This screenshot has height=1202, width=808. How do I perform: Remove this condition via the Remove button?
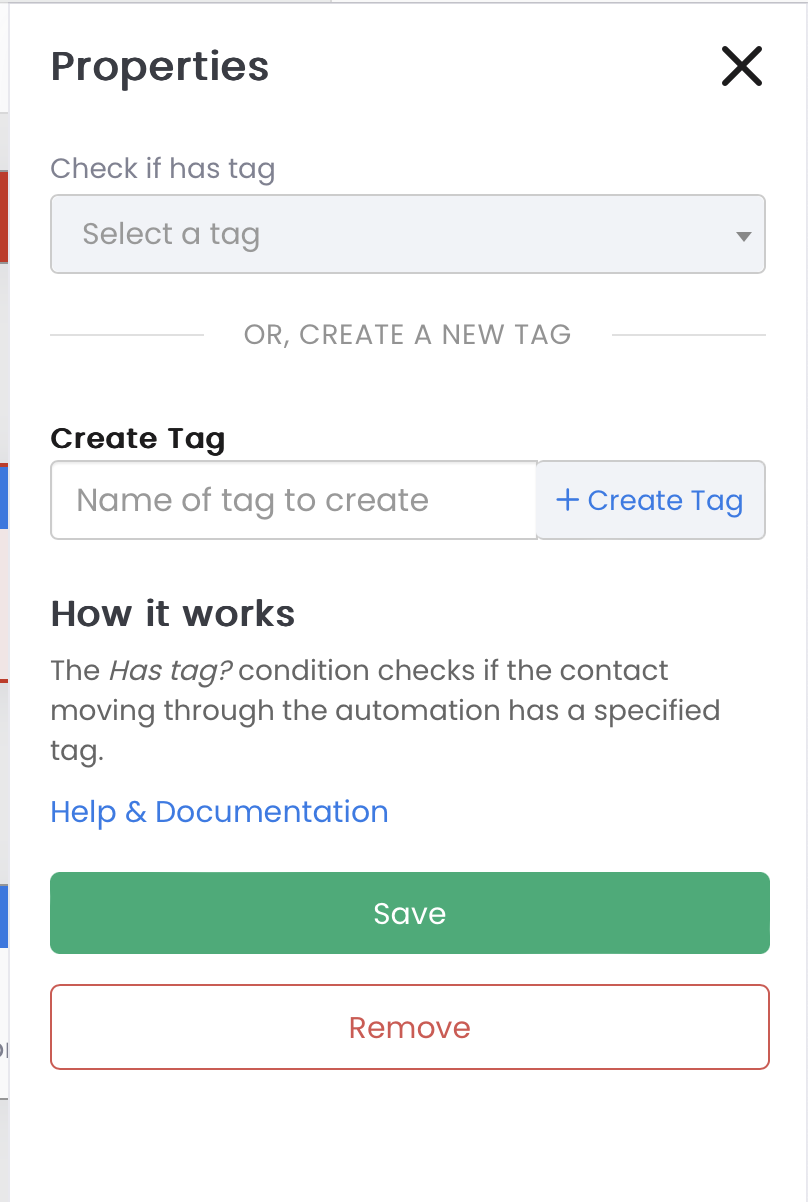(410, 1027)
